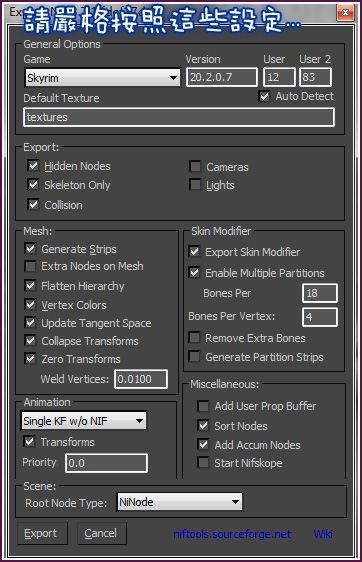Click the Default Texture input field

click(179, 117)
